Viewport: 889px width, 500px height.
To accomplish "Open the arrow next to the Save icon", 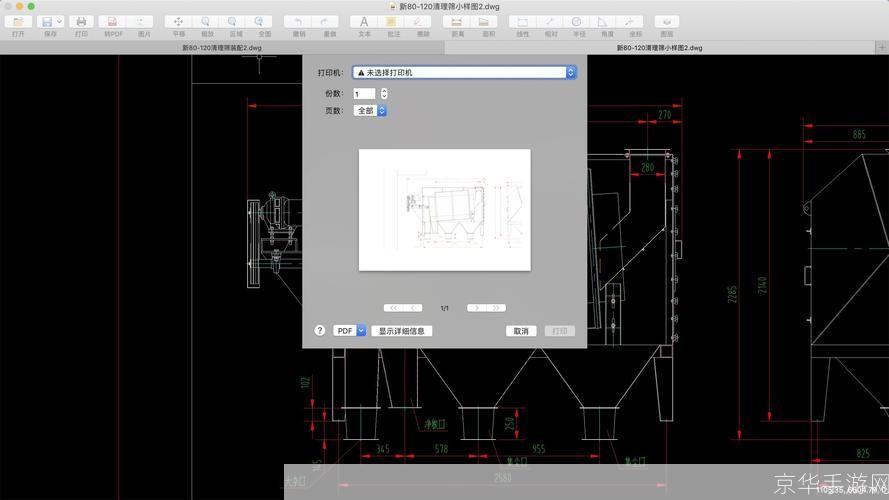I will [60, 22].
